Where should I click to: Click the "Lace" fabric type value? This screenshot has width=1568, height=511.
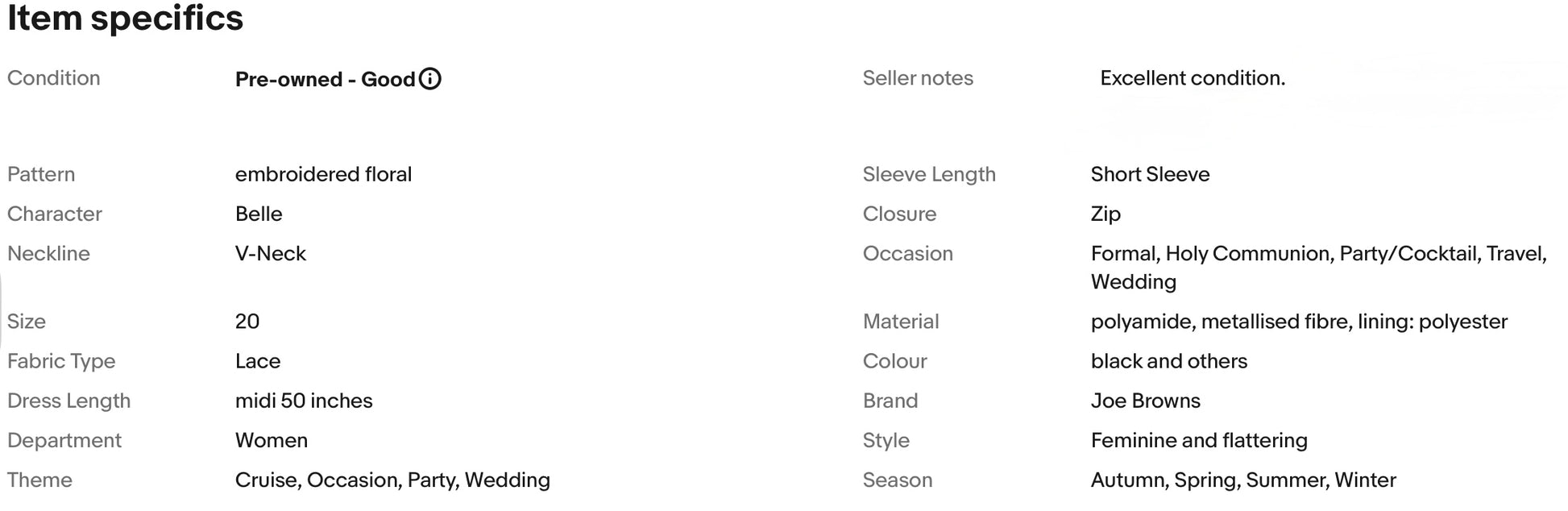(258, 361)
